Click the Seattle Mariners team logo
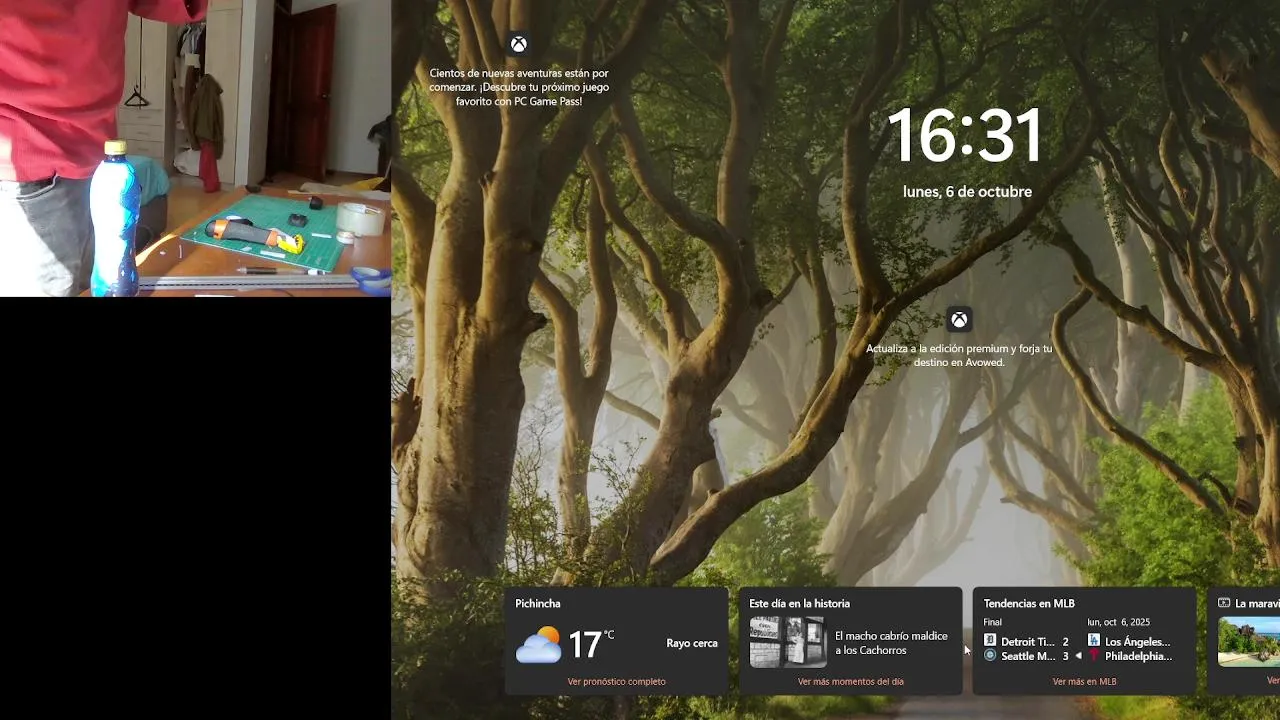This screenshot has height=720, width=1280. (x=990, y=656)
